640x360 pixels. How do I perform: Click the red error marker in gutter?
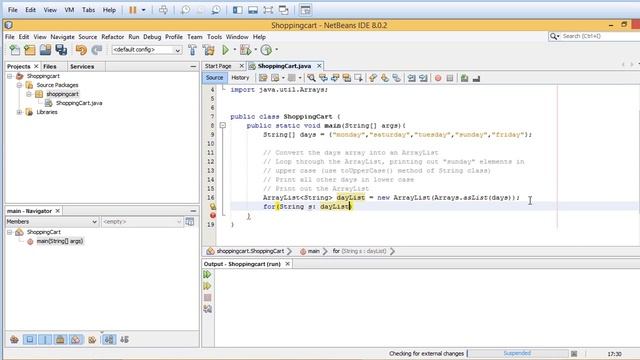coord(213,215)
